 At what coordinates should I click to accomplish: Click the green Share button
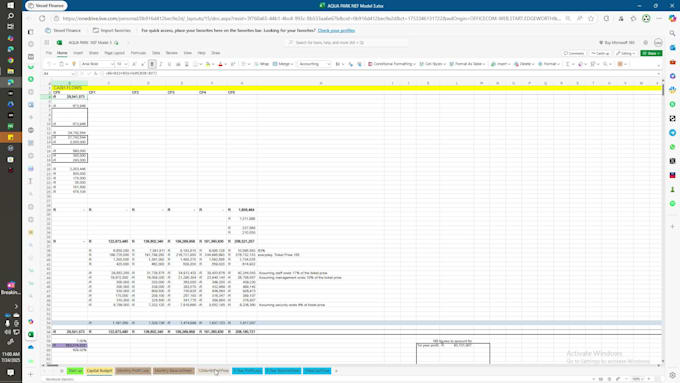(651, 53)
